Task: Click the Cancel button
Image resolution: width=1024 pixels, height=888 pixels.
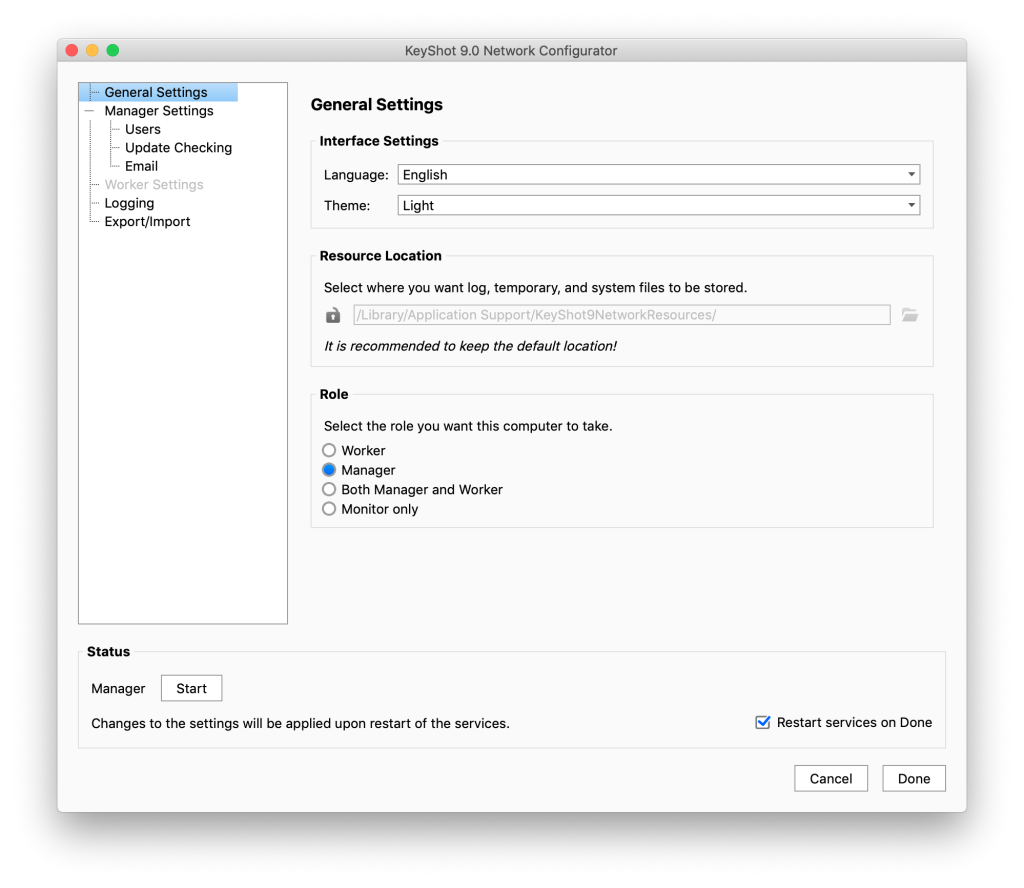Action: click(831, 779)
